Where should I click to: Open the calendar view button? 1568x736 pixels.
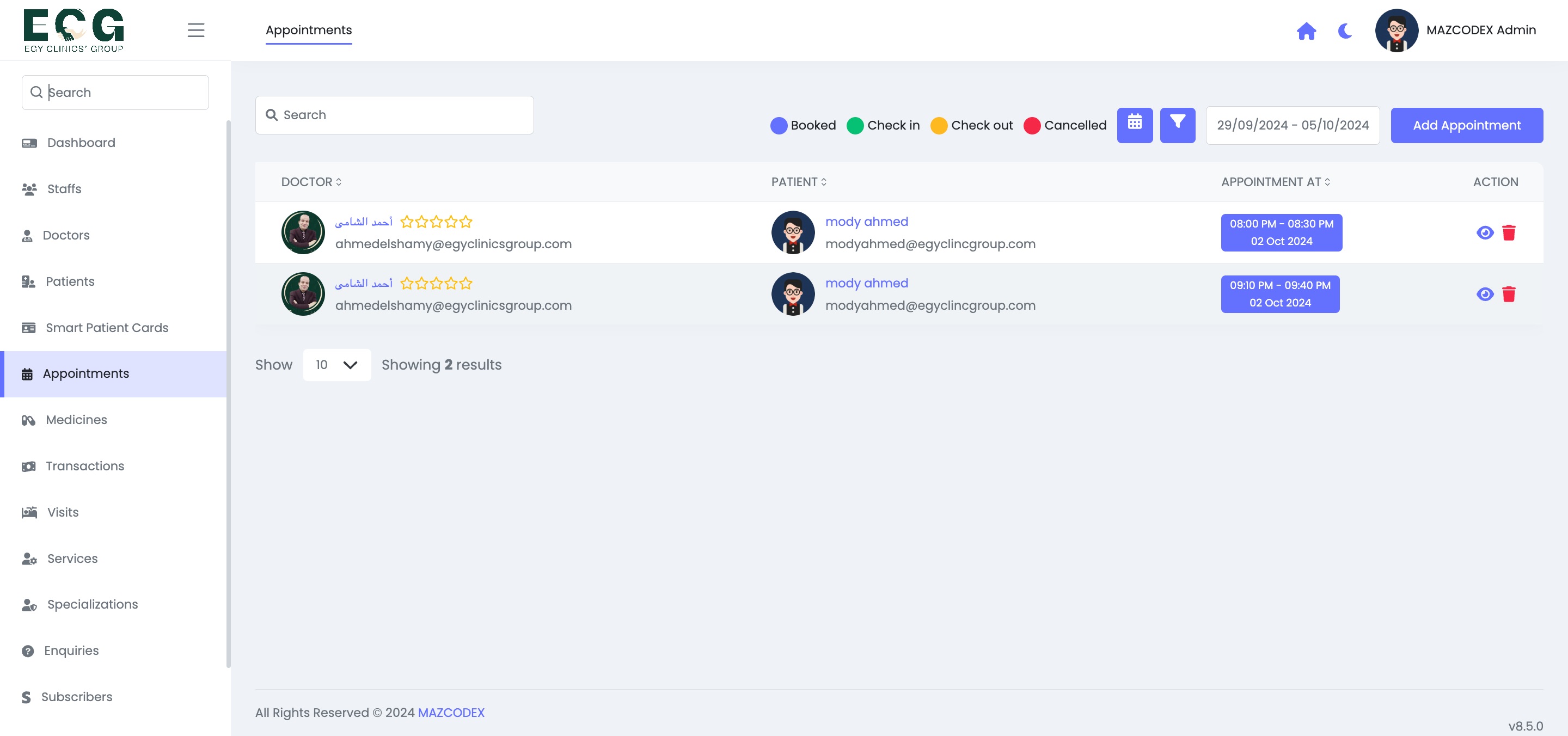pyautogui.click(x=1135, y=125)
